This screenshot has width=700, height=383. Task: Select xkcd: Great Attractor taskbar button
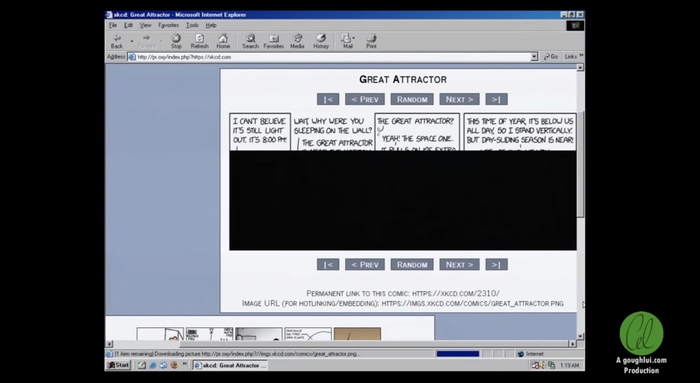(x=230, y=365)
